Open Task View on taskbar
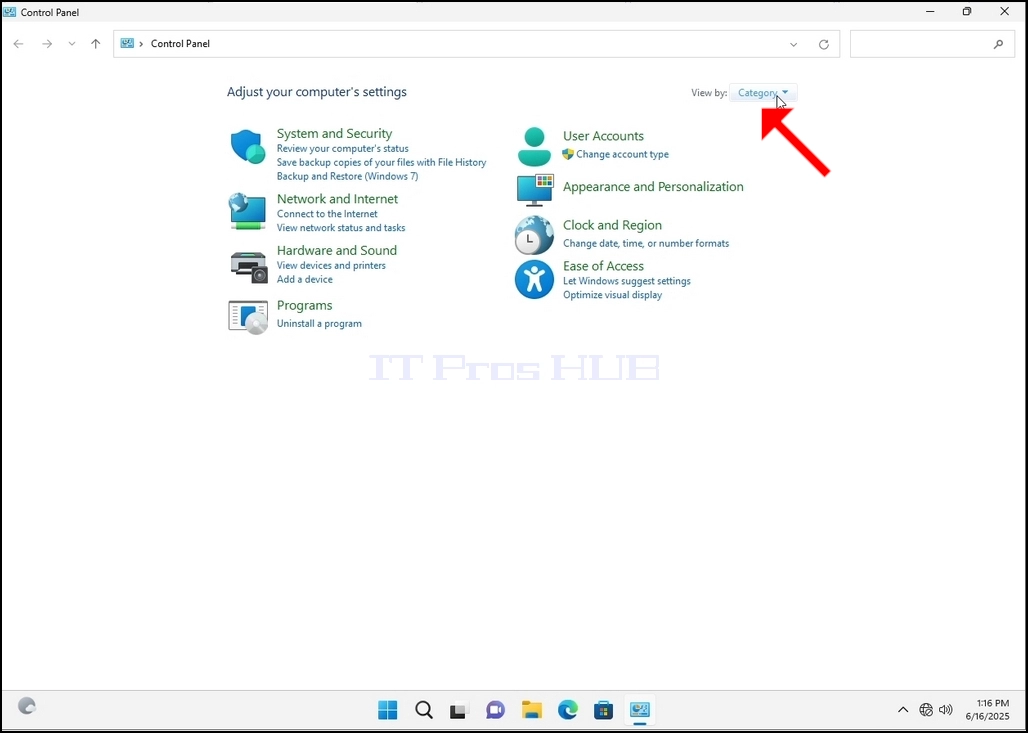Viewport: 1028px width, 733px height. [x=459, y=710]
